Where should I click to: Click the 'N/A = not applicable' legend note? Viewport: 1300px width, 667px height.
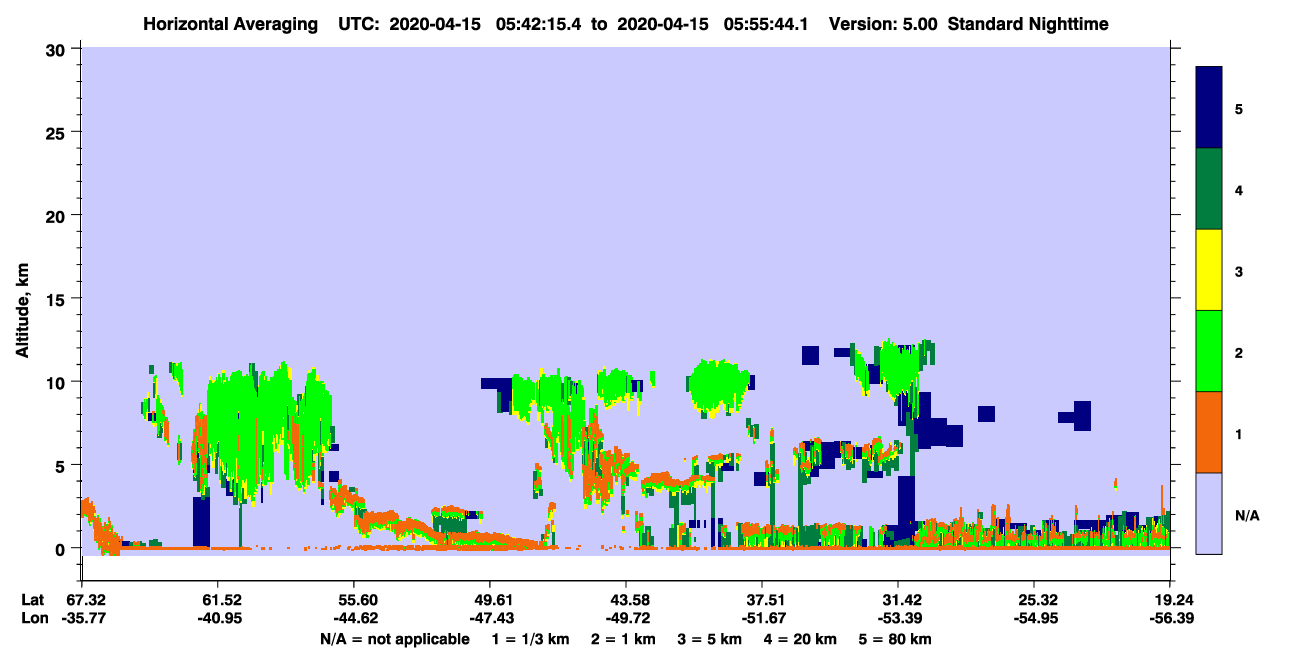[394, 639]
